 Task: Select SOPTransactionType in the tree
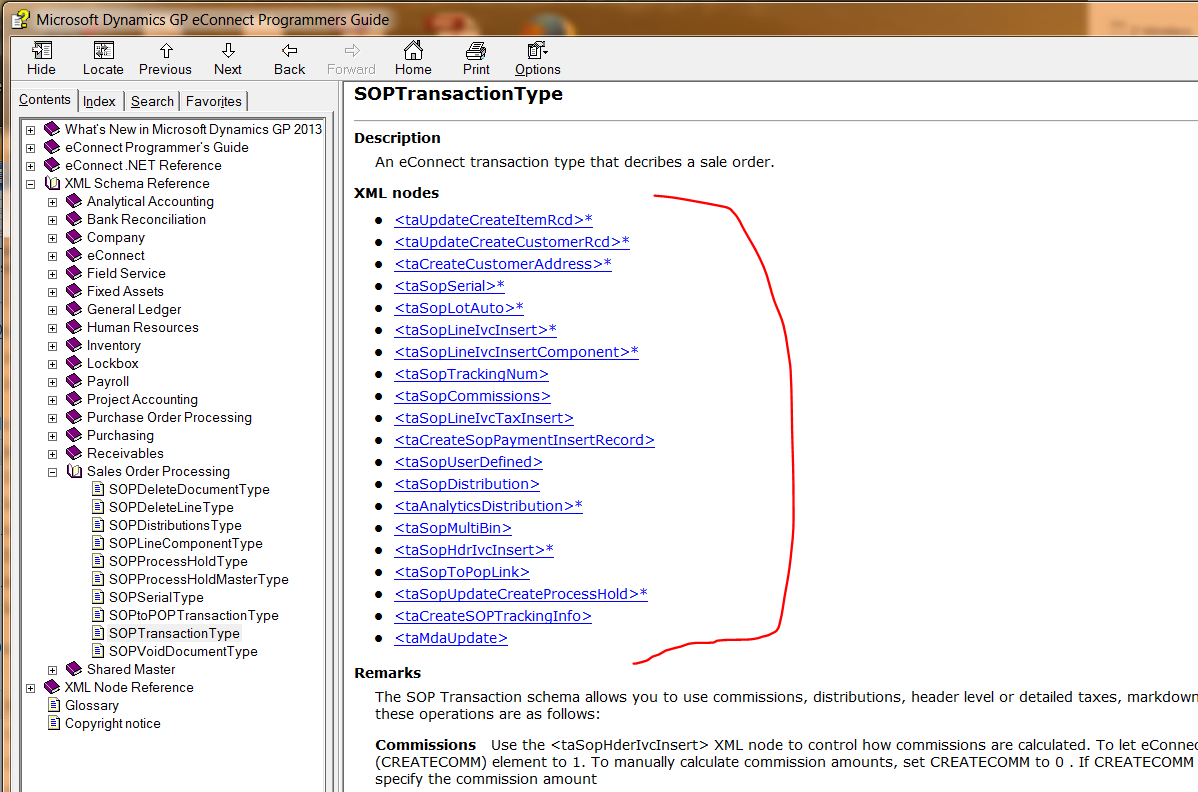pos(174,633)
